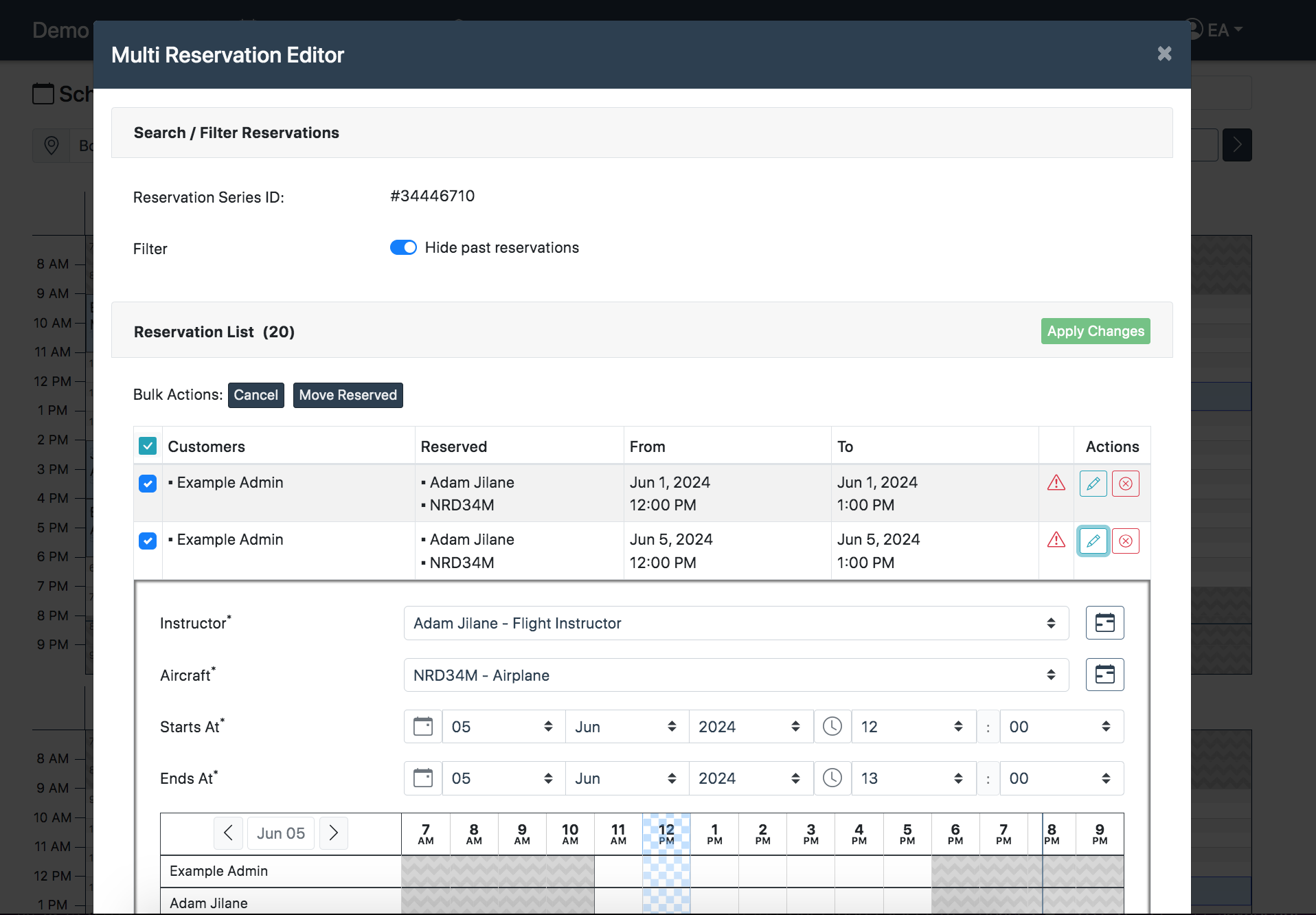Click the bulk Cancel button
This screenshot has width=1316, height=915.
(x=256, y=395)
